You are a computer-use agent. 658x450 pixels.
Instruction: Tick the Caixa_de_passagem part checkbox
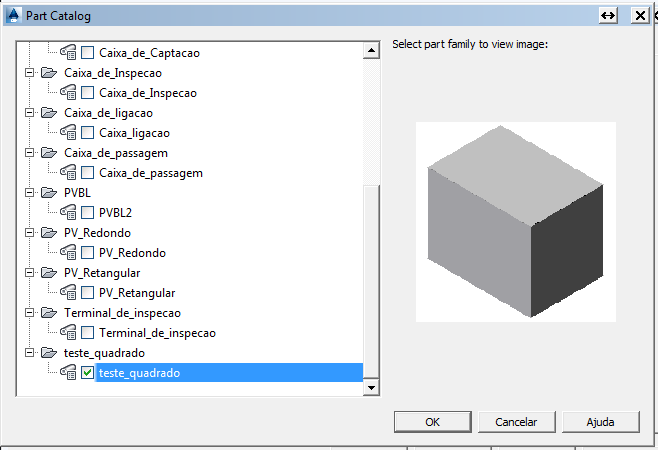[87, 173]
